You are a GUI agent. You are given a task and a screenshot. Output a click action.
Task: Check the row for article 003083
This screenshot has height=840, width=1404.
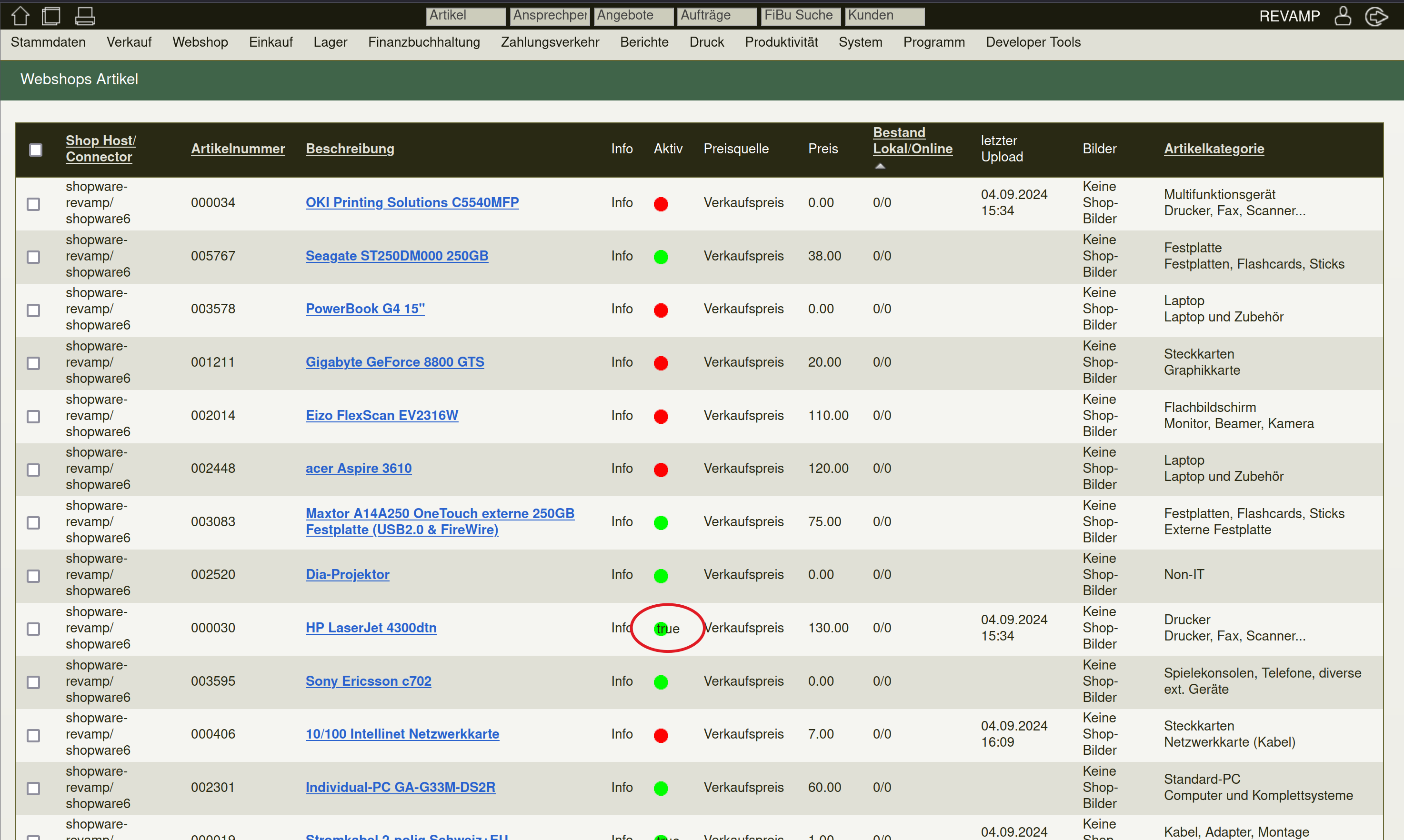coord(33,522)
